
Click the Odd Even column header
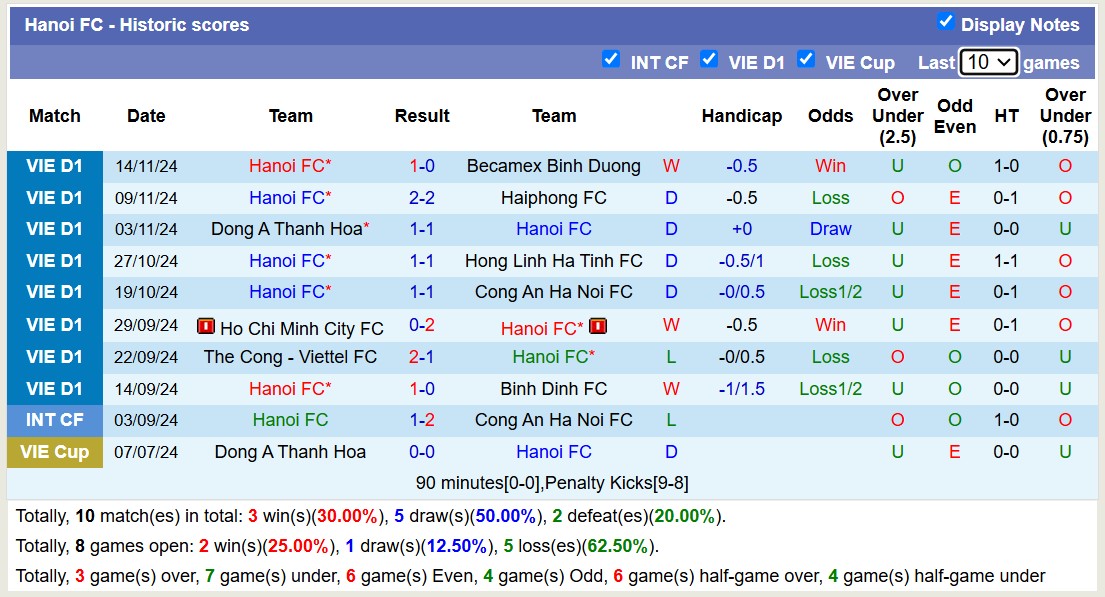point(954,116)
